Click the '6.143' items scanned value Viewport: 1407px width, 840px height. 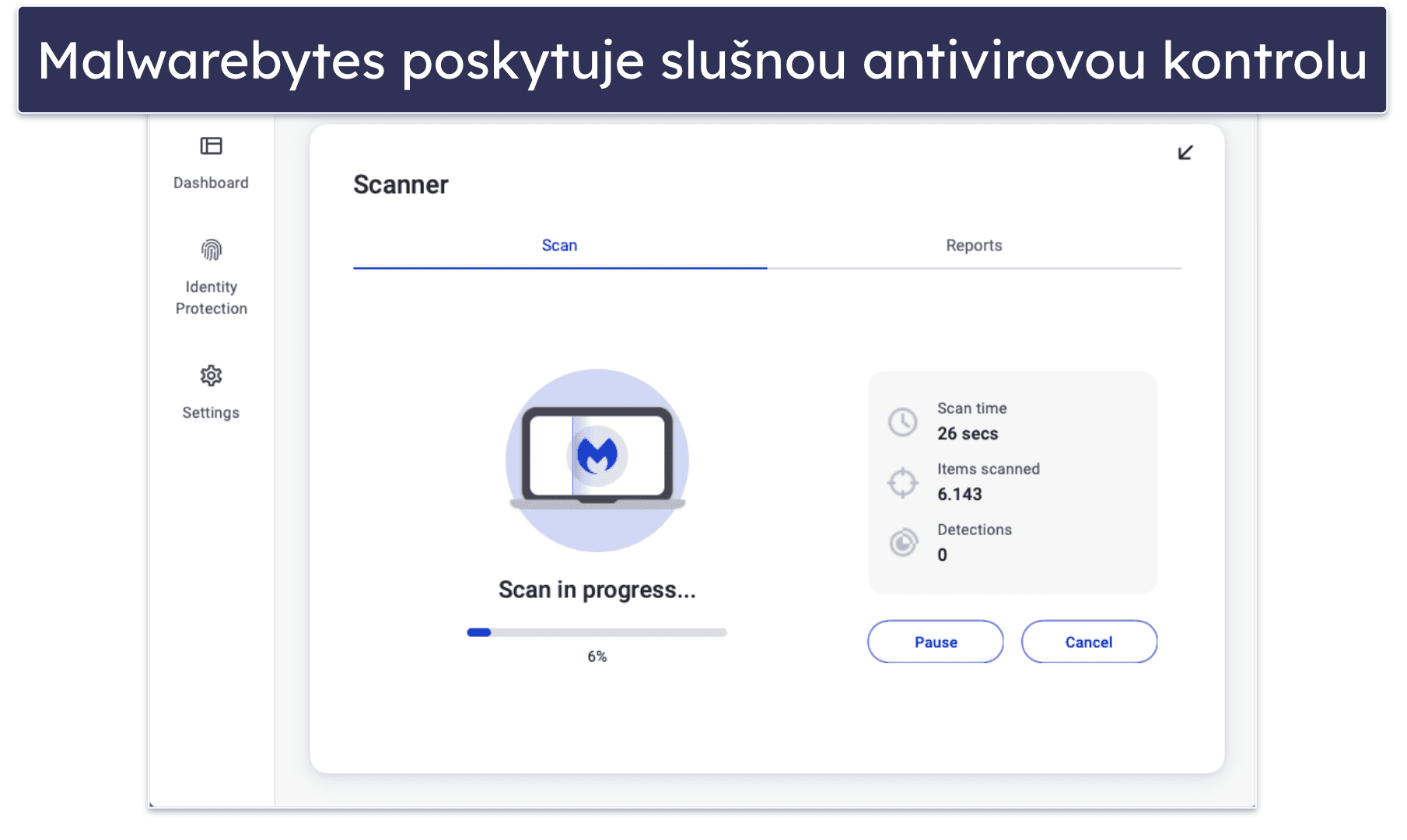pos(960,494)
